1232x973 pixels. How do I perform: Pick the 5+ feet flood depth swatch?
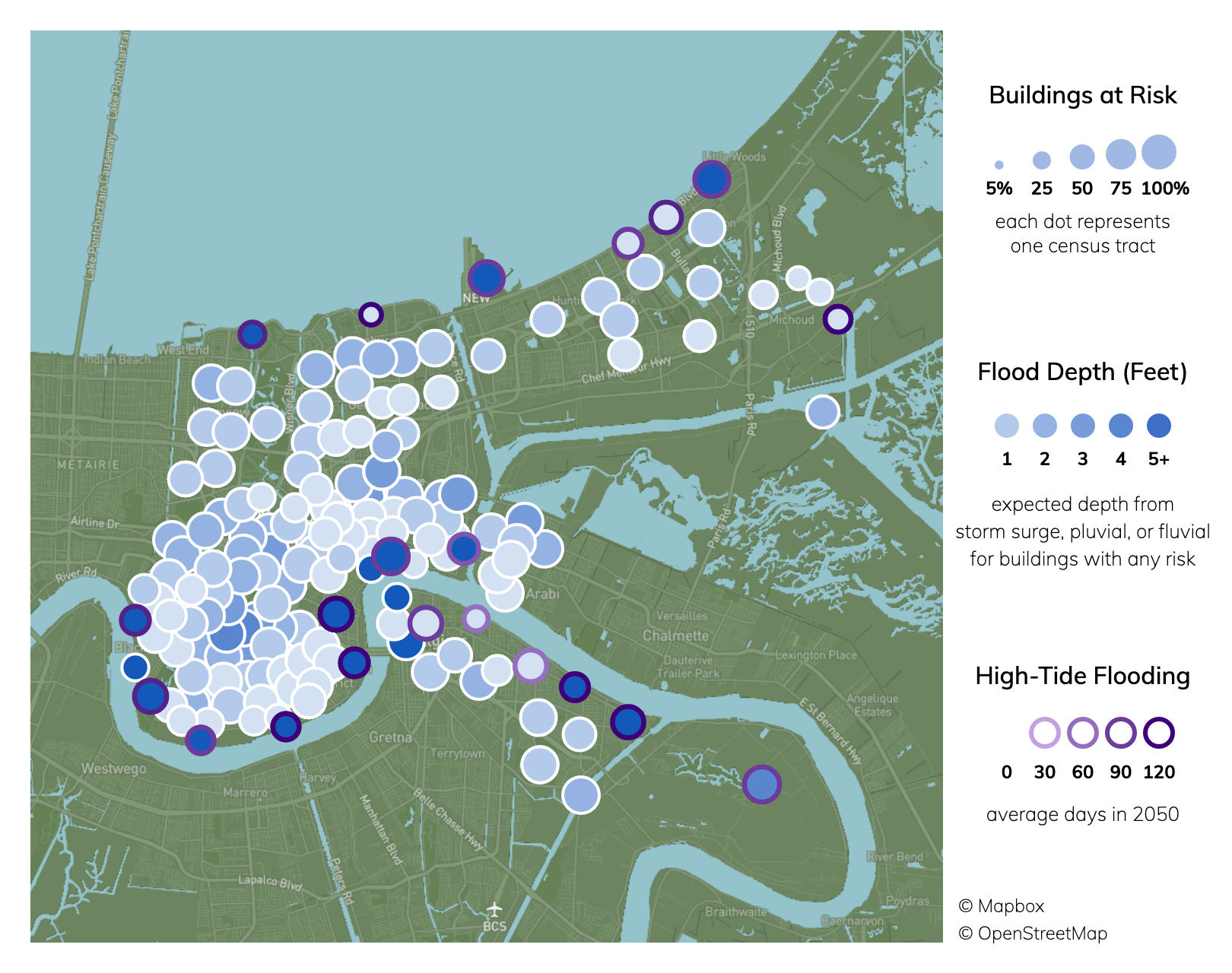click(1159, 426)
